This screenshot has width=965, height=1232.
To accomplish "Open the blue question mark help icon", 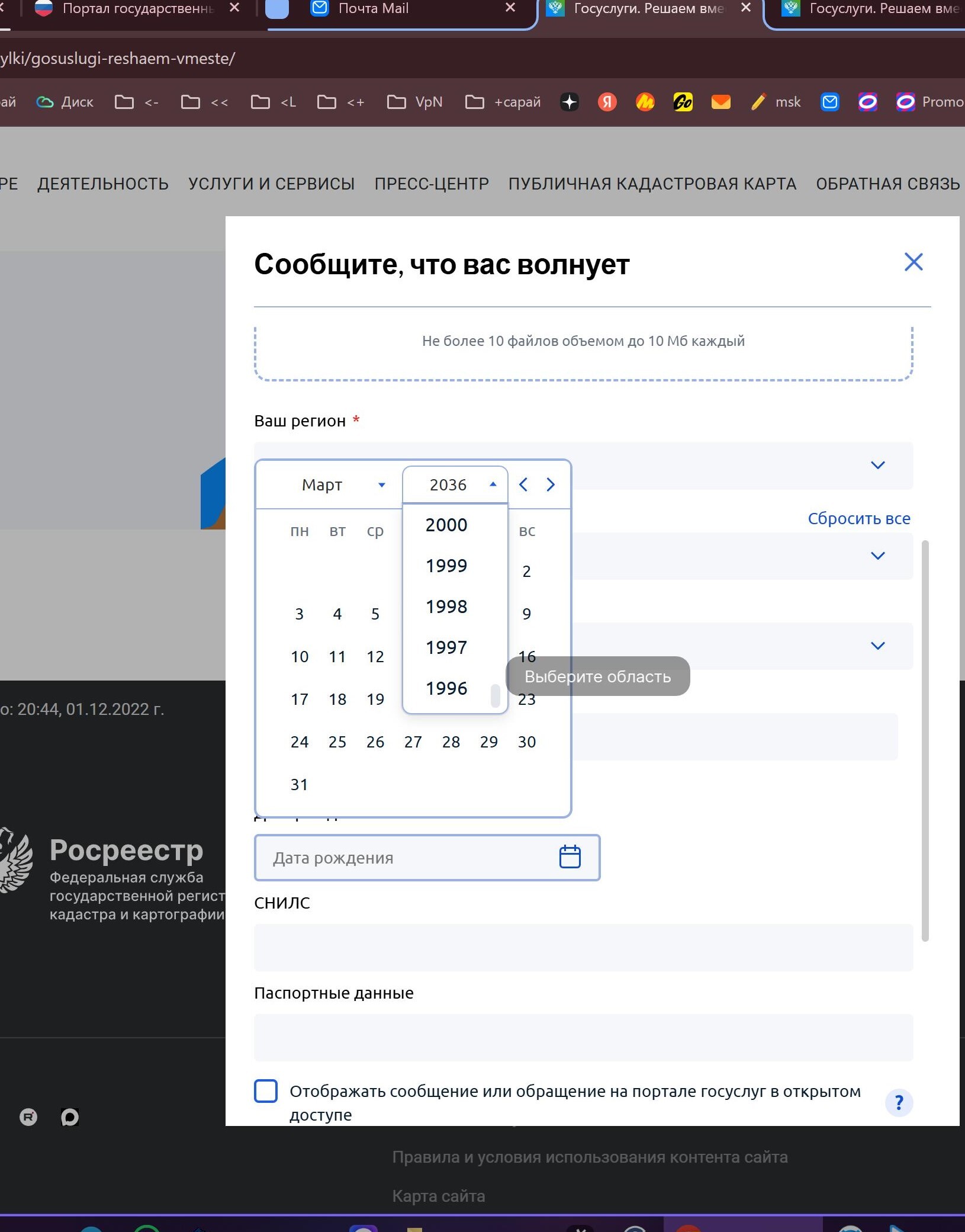I will [x=899, y=1103].
